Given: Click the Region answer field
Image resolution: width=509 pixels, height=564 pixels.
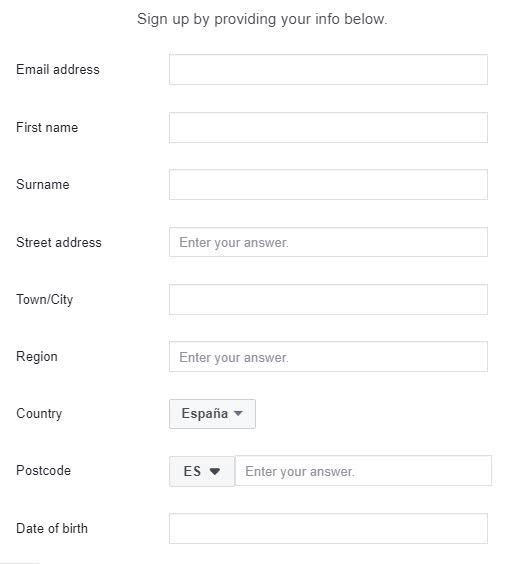Looking at the screenshot, I should point(328,357).
